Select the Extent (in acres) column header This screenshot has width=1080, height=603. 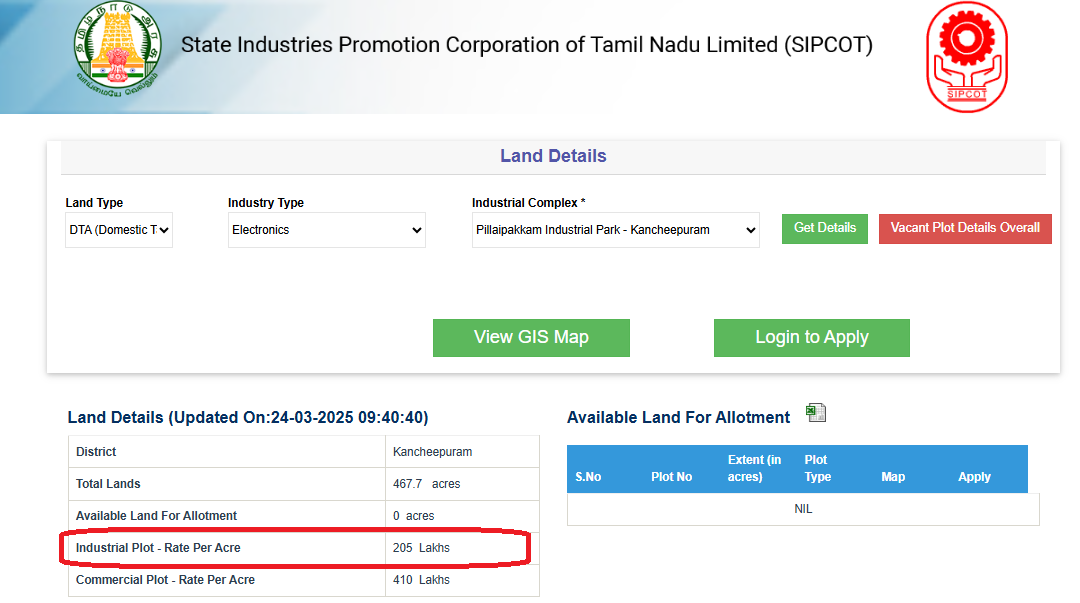point(754,468)
